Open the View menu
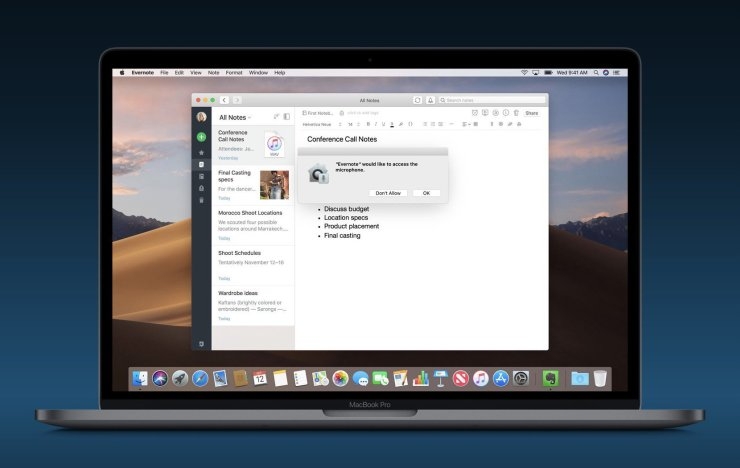 (196, 73)
